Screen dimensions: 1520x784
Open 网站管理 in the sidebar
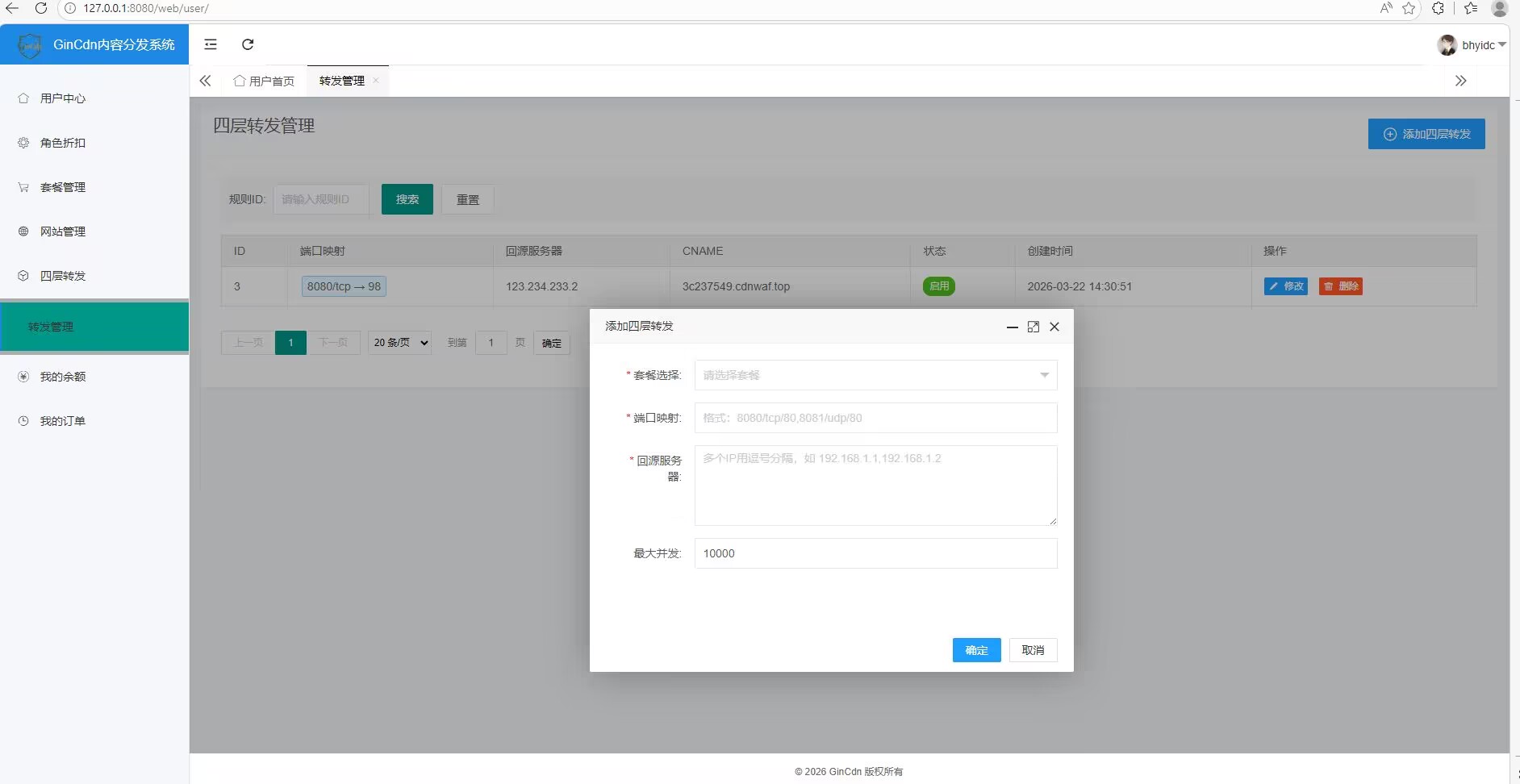63,231
